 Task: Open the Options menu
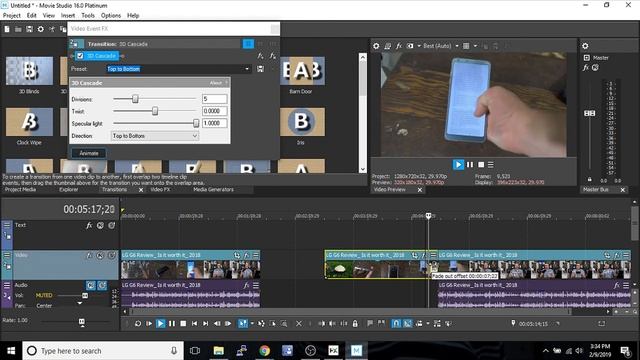tap(111, 16)
